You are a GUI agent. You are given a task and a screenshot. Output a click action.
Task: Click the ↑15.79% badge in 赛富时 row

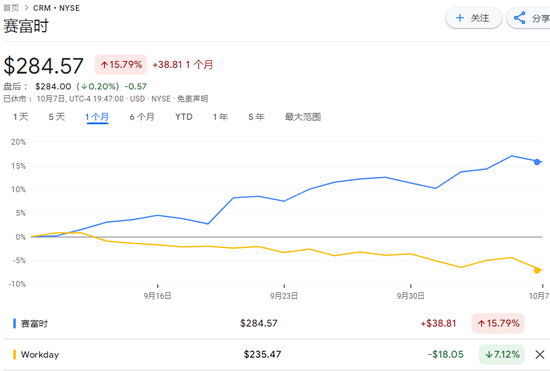(x=498, y=323)
